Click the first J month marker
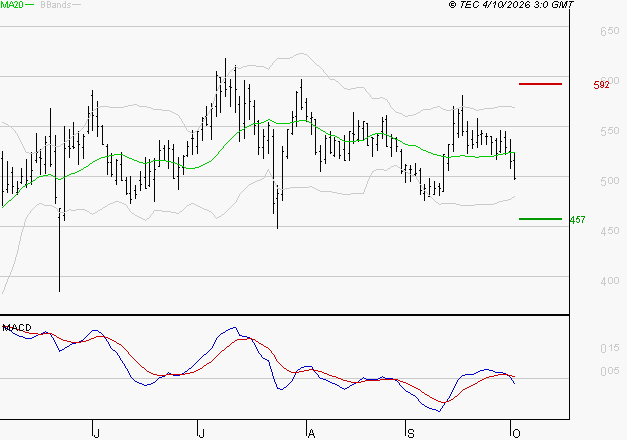627x440 pixels. point(96,434)
